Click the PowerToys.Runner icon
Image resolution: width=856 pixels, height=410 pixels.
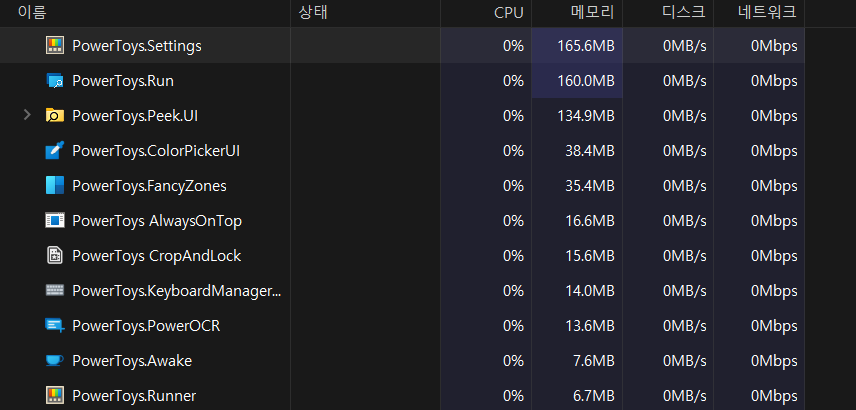point(54,396)
